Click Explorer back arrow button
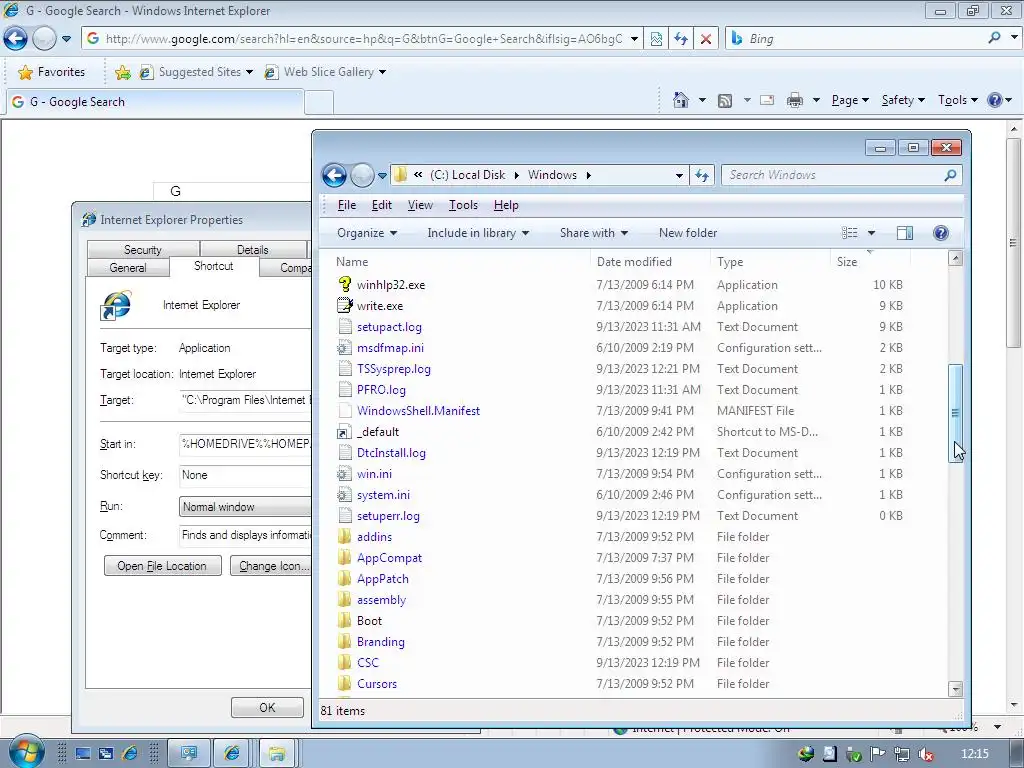The image size is (1024, 768). click(334, 175)
